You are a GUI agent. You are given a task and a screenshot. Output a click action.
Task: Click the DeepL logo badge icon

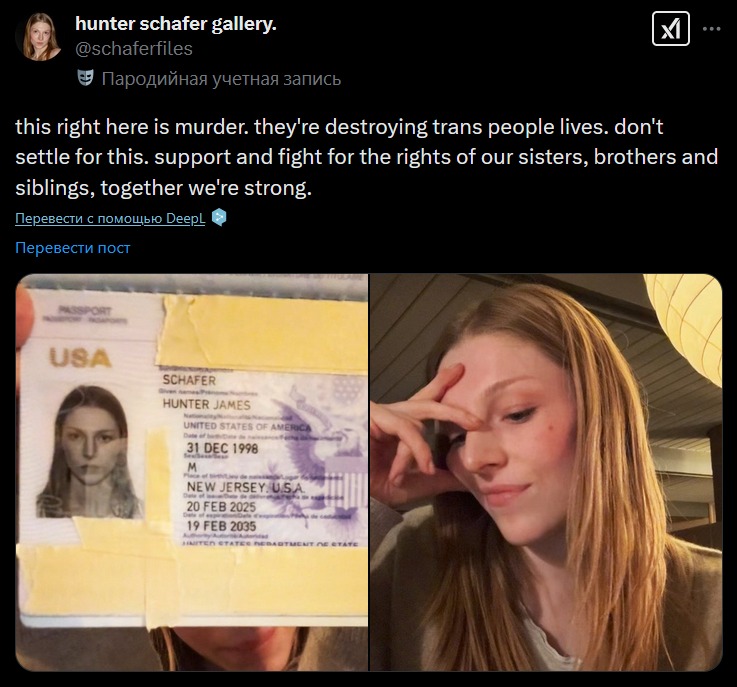[x=219, y=218]
